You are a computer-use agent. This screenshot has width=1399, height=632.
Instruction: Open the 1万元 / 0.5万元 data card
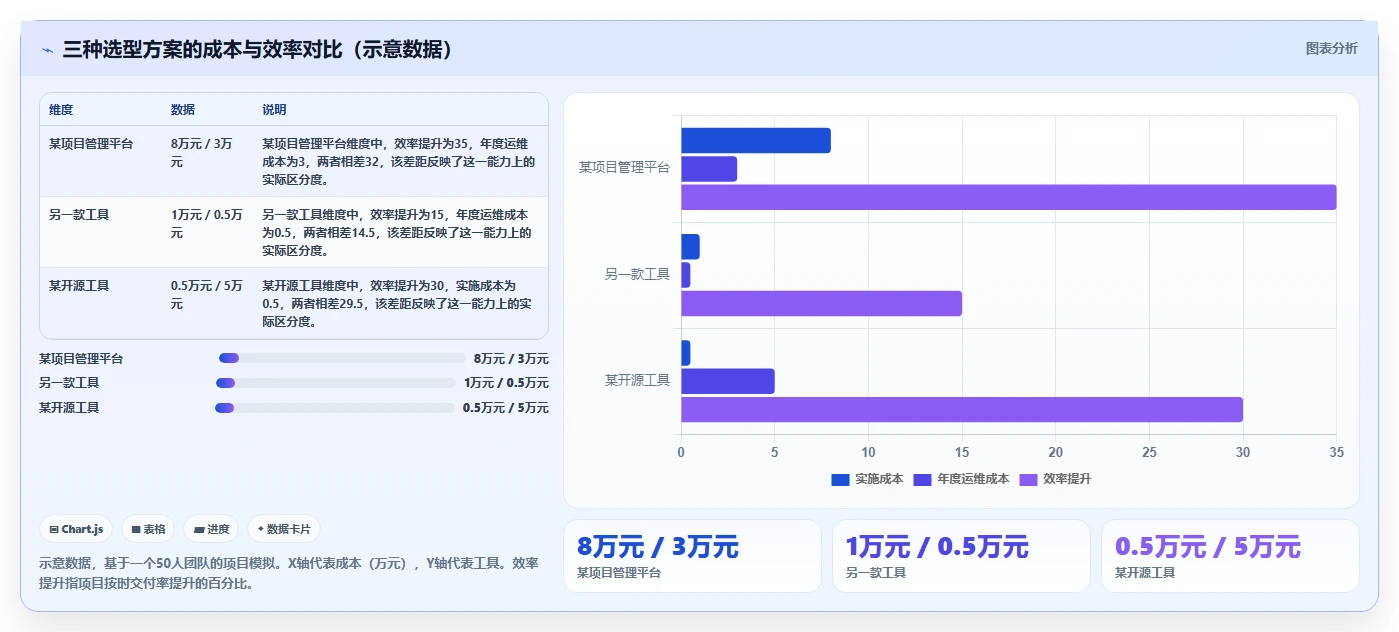pos(961,556)
